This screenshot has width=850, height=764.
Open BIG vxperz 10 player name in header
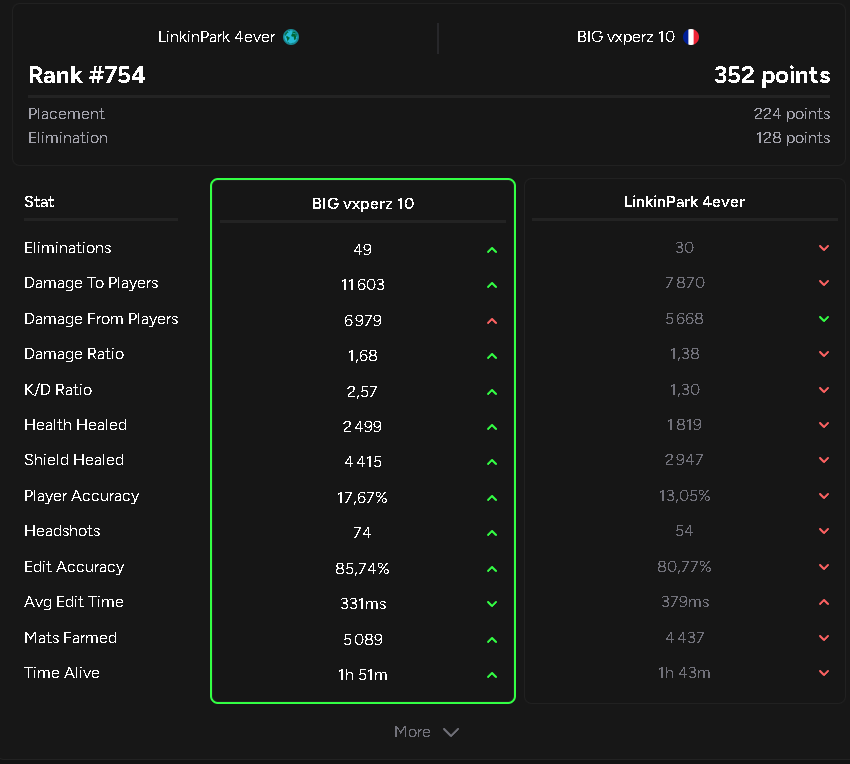tap(626, 37)
